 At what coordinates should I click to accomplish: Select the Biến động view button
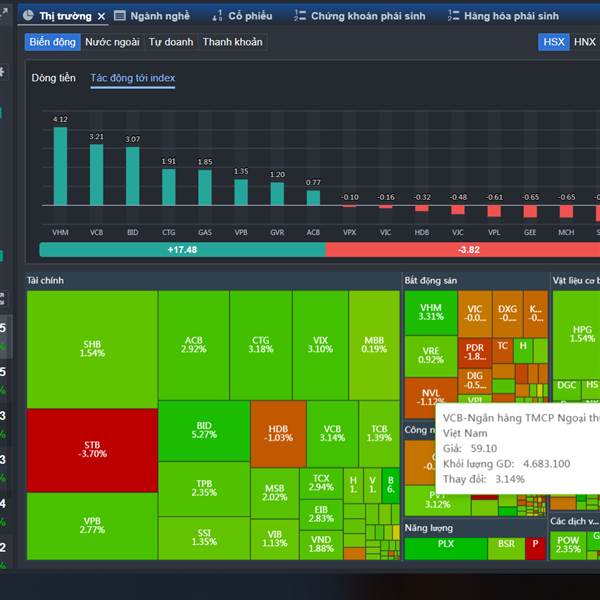[52, 42]
